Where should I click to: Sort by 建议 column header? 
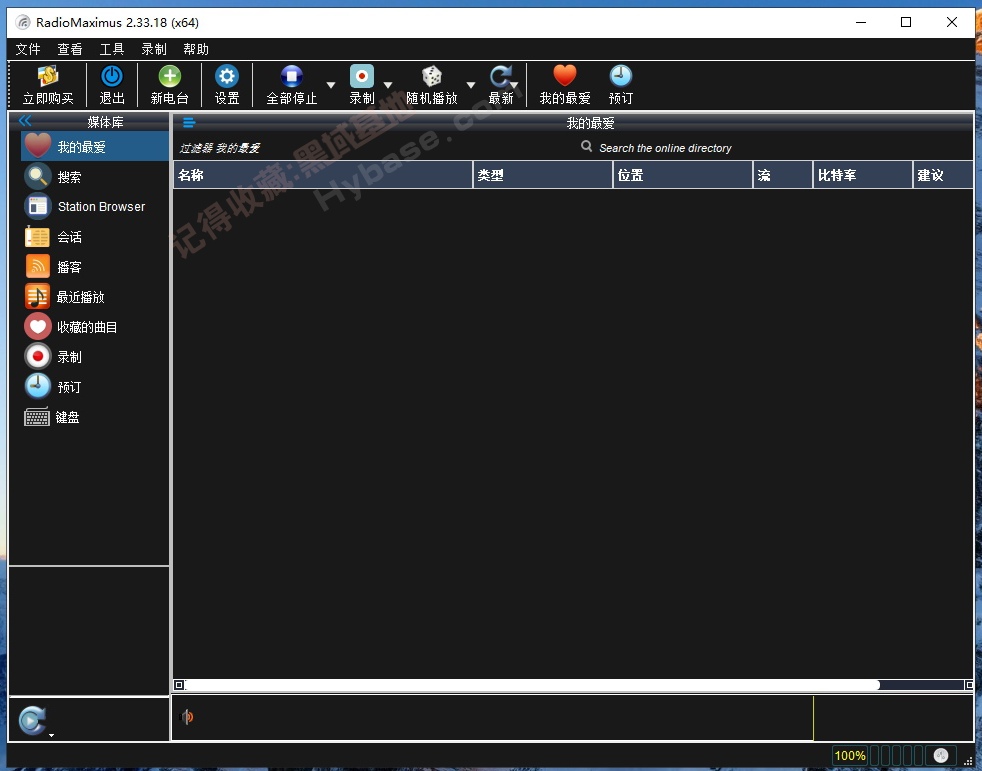943,175
